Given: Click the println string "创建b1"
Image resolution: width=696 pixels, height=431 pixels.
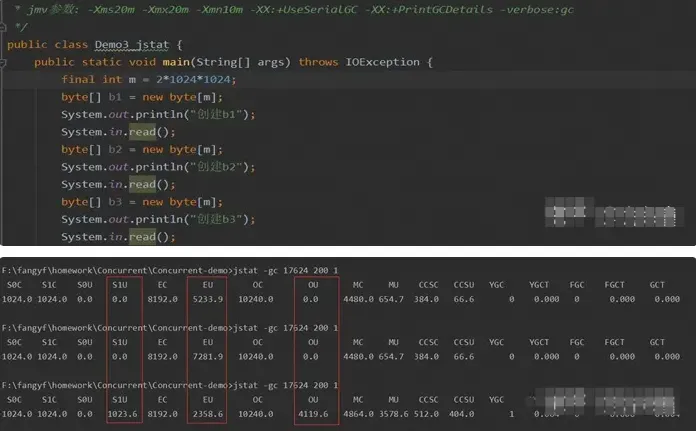Looking at the screenshot, I should pyautogui.click(x=216, y=115).
